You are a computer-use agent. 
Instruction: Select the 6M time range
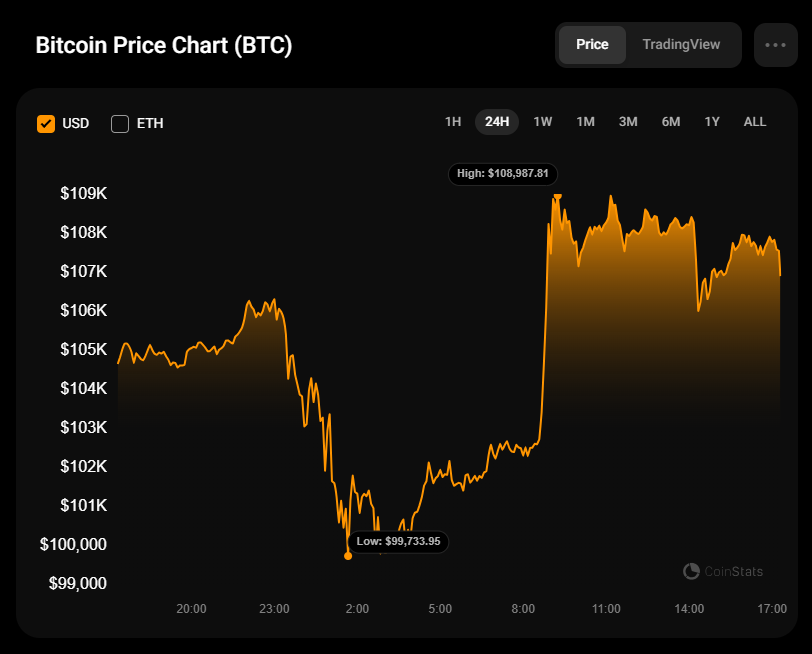coord(671,122)
